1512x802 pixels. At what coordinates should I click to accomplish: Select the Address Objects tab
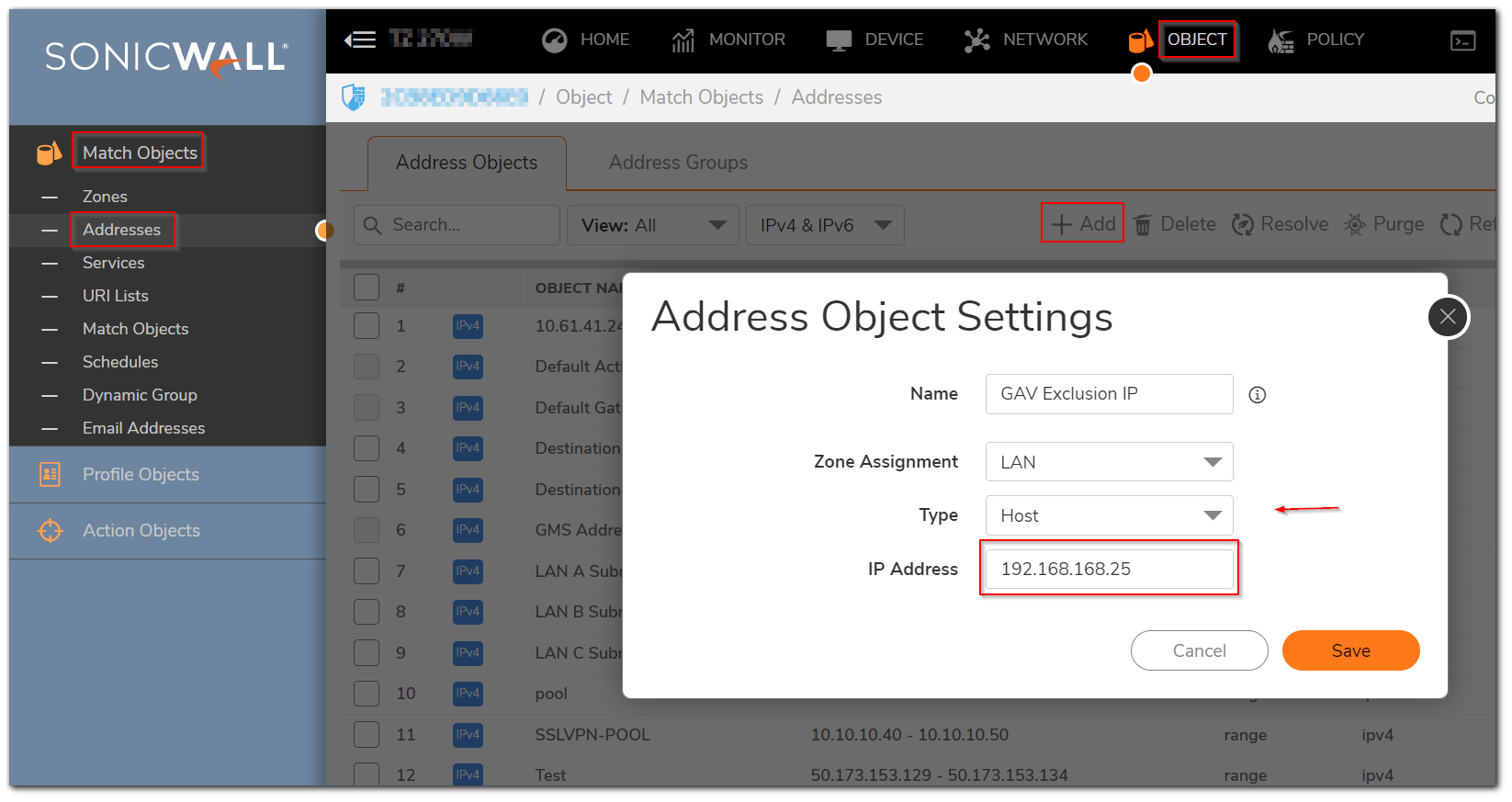pyautogui.click(x=467, y=163)
